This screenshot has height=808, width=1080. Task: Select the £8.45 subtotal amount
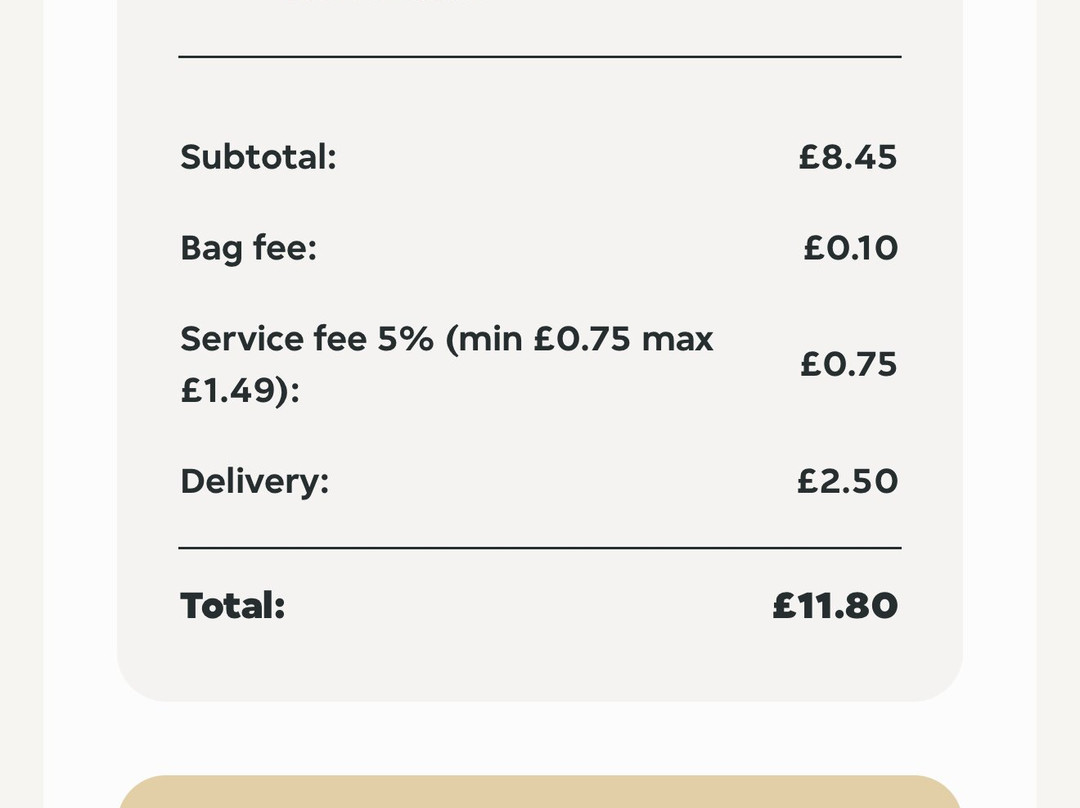pyautogui.click(x=847, y=157)
